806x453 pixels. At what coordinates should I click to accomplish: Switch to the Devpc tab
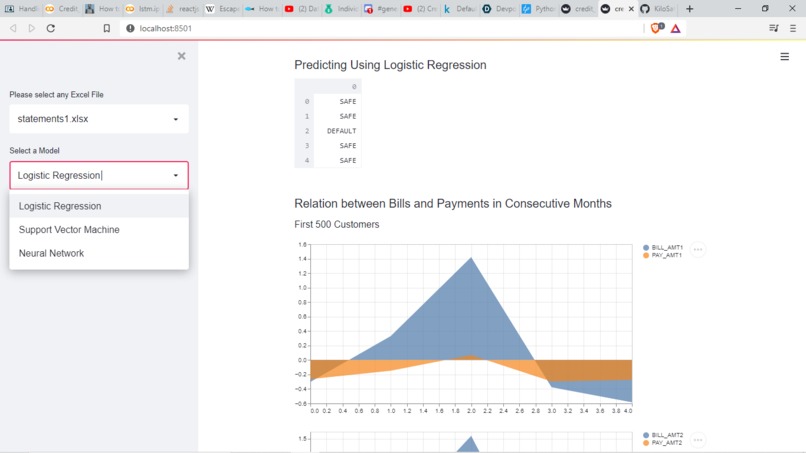click(x=500, y=9)
